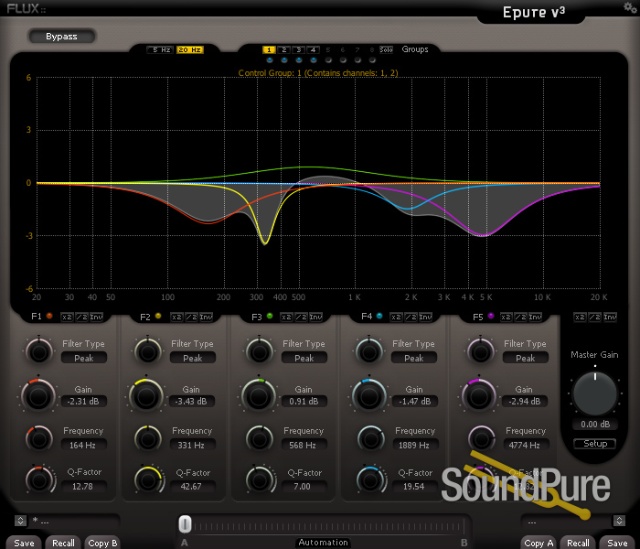640x549 pixels.
Task: Click the F1 Gain knob
Action: pos(38,396)
